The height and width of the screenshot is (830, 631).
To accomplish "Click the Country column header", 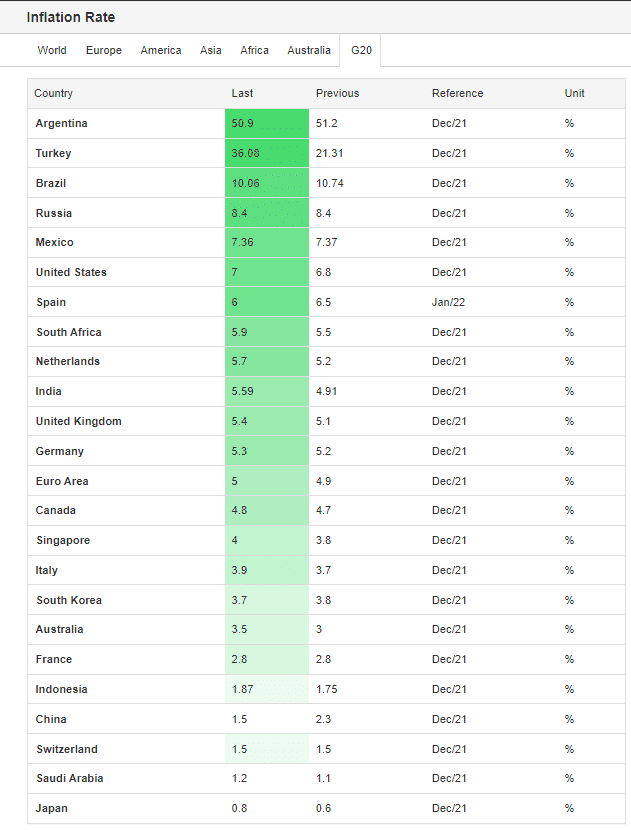I will 53,93.
